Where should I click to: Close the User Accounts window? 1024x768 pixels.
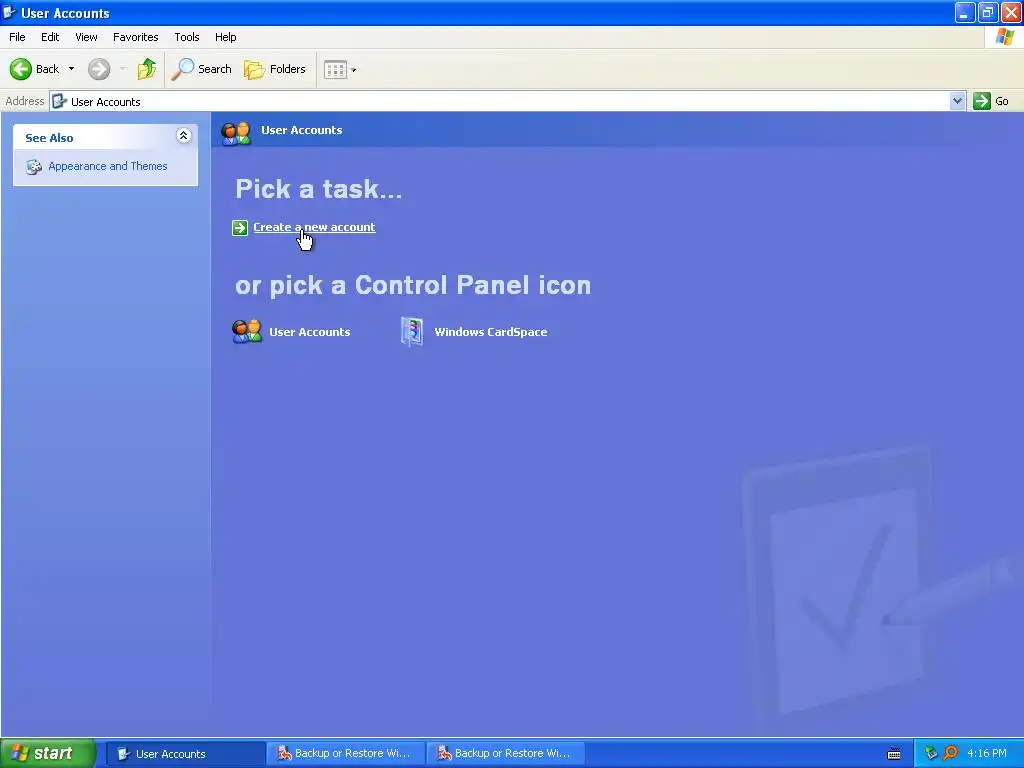[x=1011, y=12]
